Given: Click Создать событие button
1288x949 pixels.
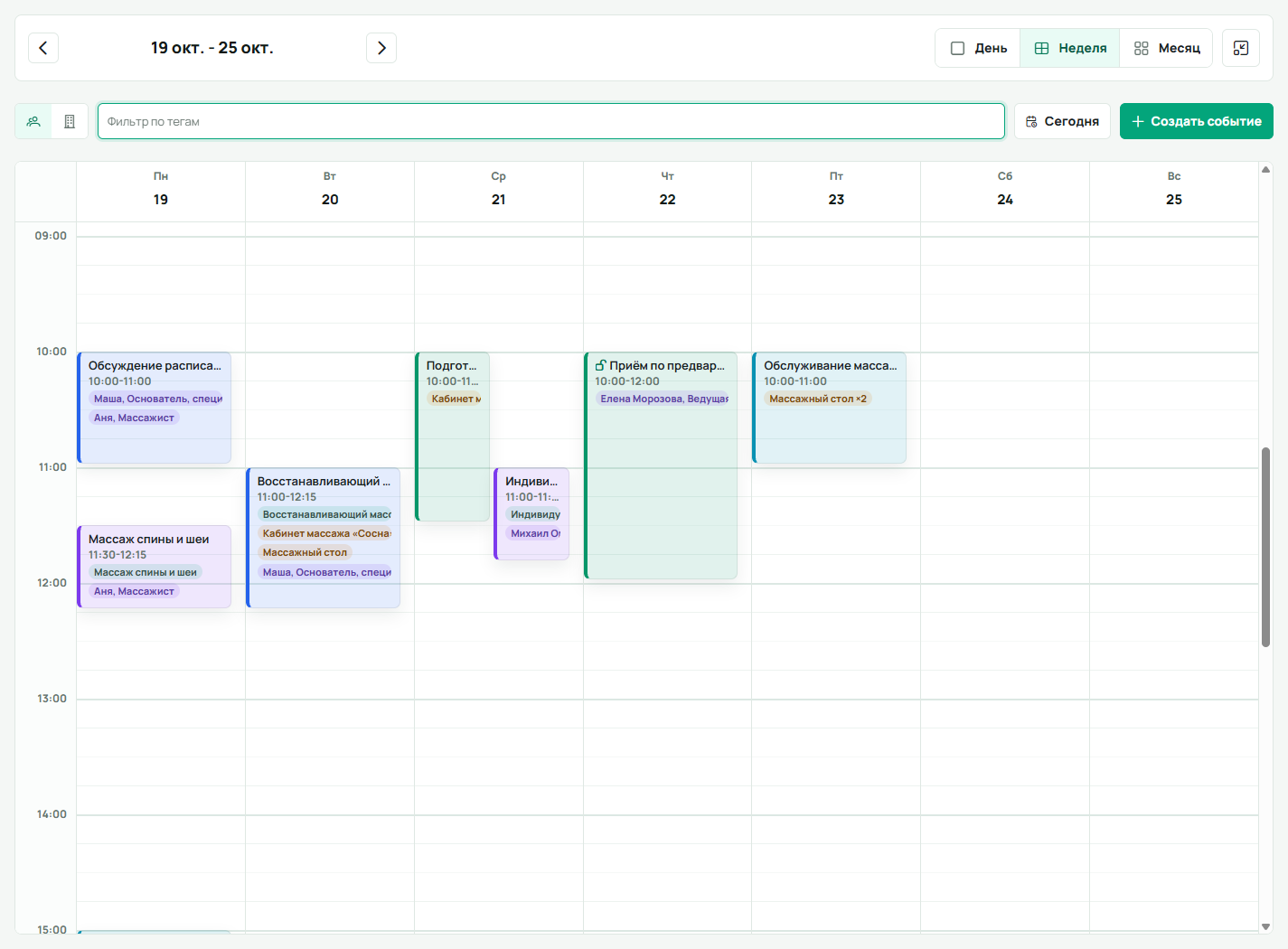Looking at the screenshot, I should click(x=1197, y=121).
